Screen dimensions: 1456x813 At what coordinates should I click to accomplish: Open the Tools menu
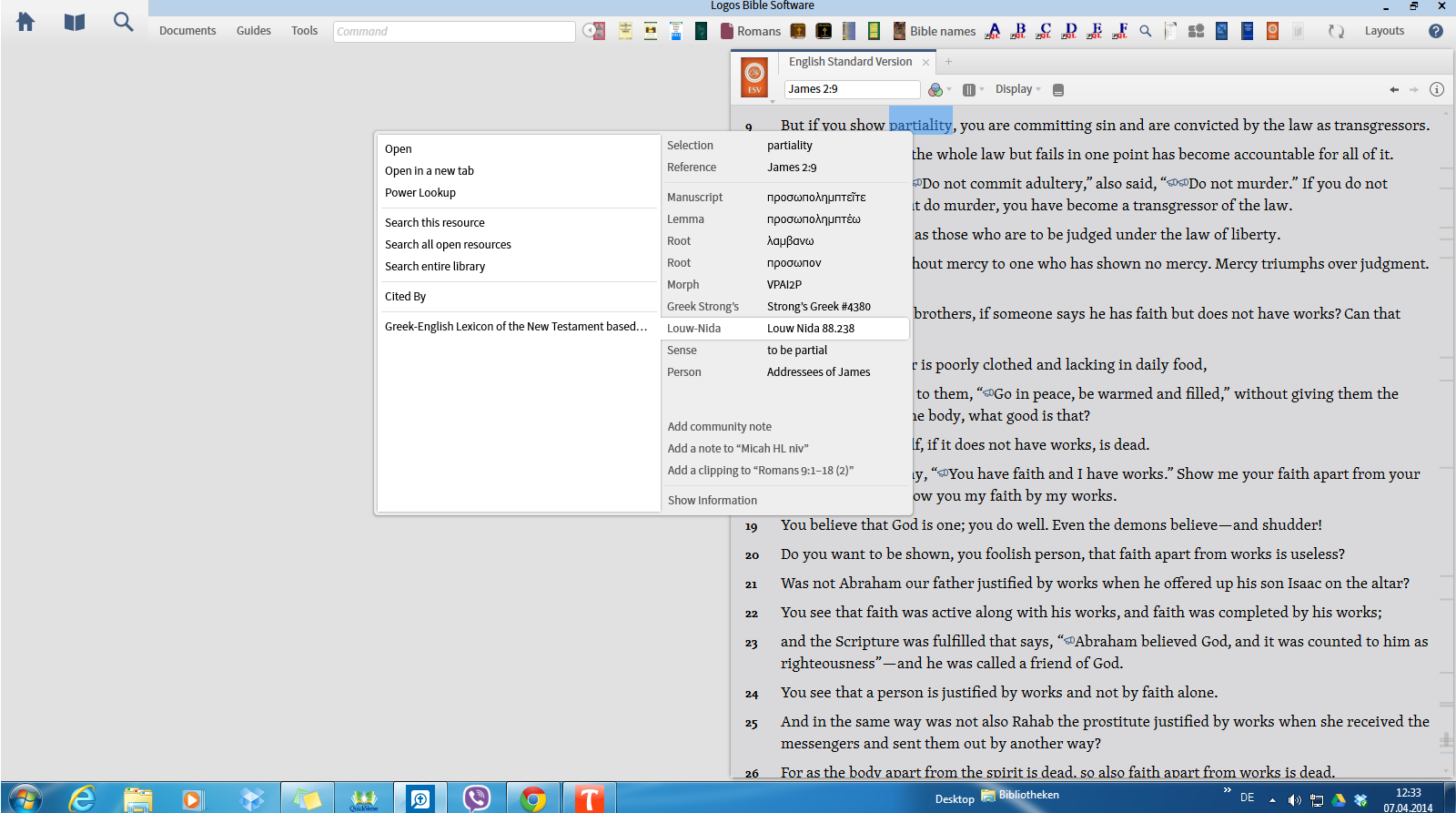[304, 31]
